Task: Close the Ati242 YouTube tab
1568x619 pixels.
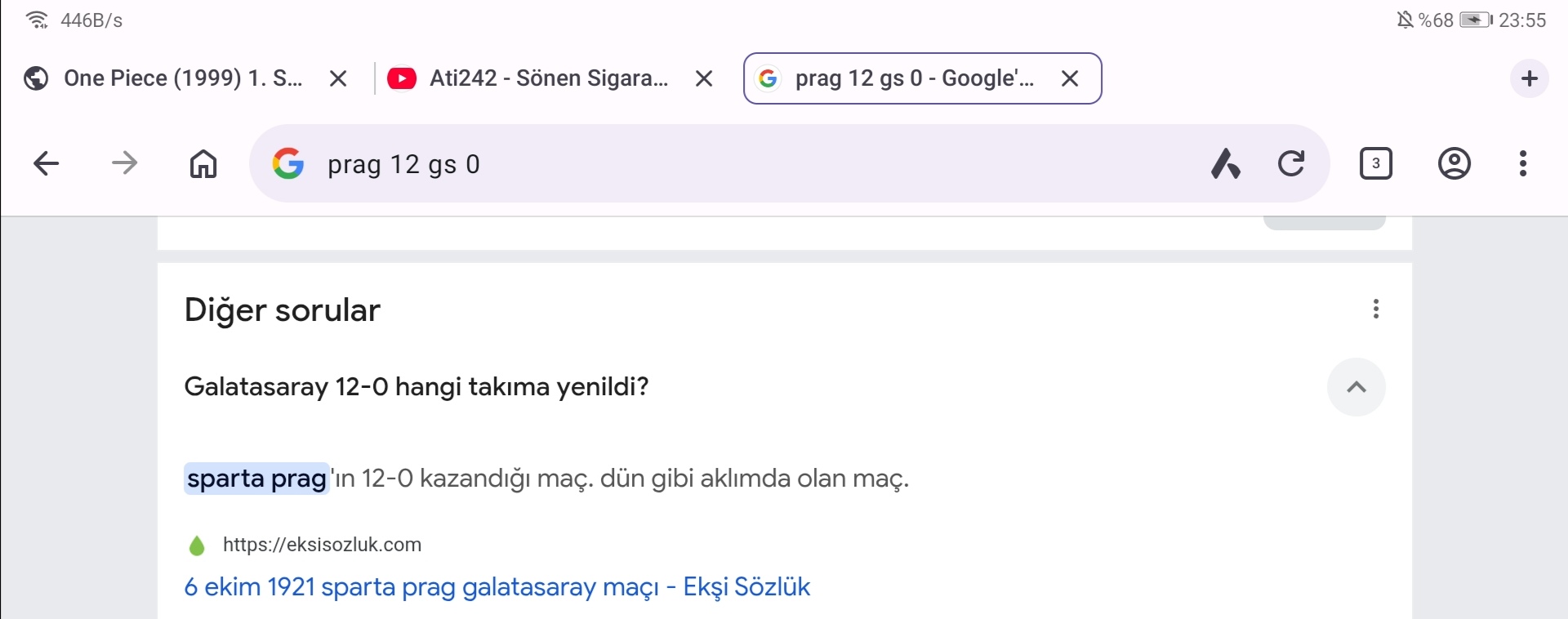Action: click(x=704, y=78)
